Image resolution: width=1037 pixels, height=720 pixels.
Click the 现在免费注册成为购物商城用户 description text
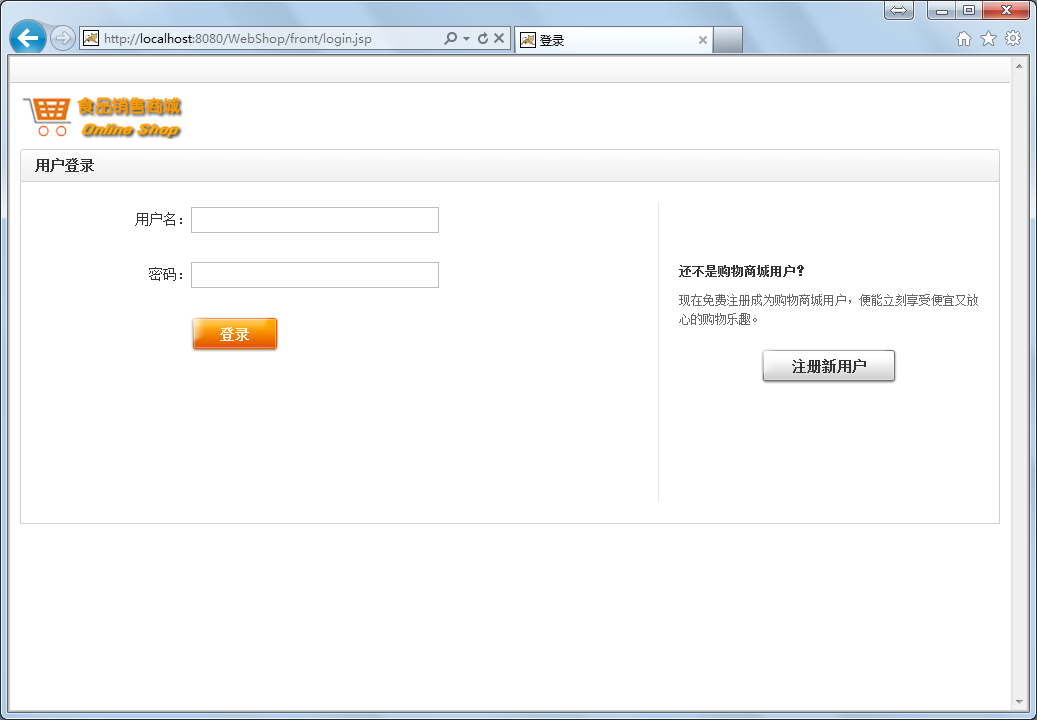tap(828, 309)
